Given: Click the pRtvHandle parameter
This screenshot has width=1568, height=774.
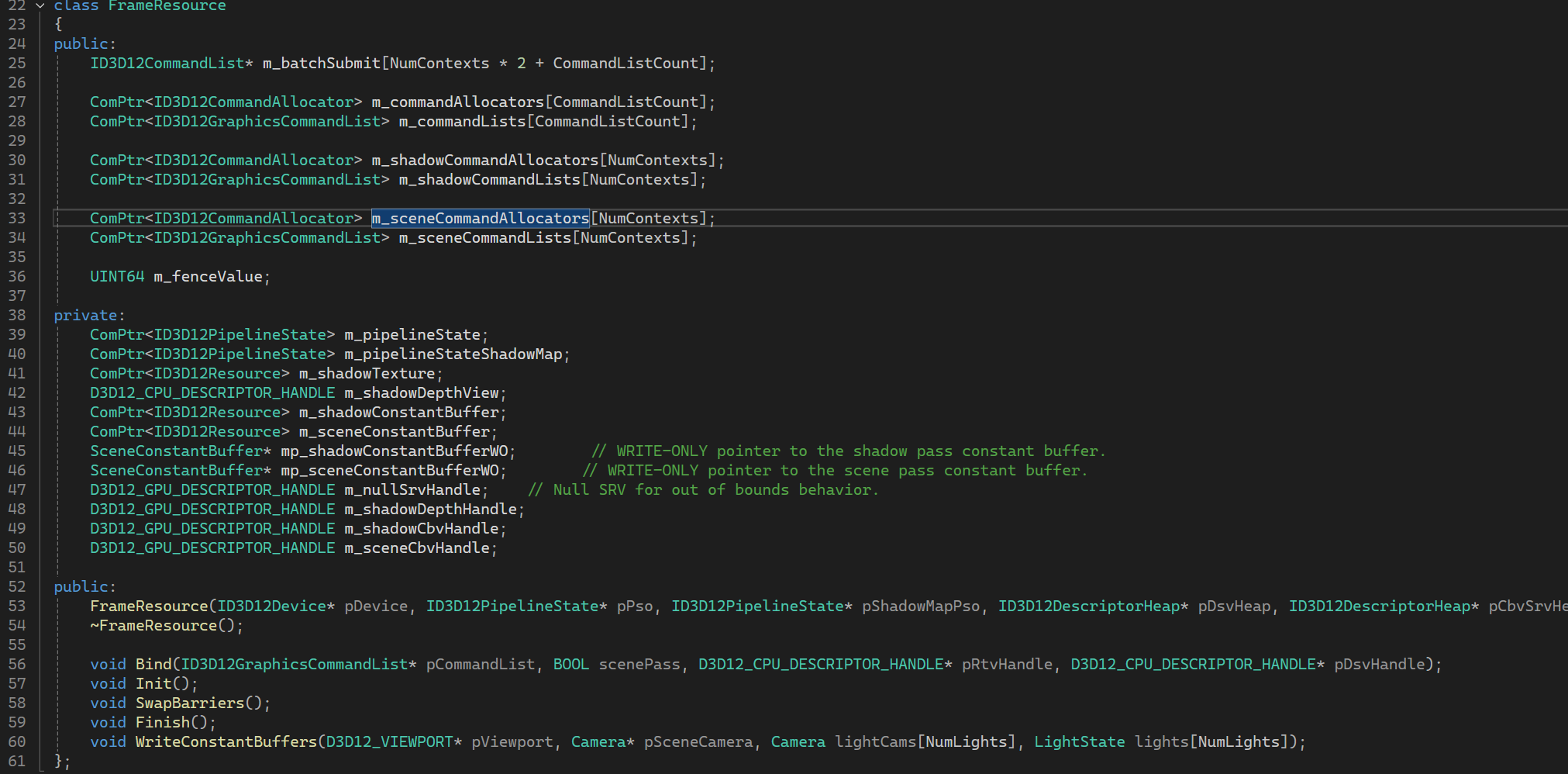Looking at the screenshot, I should pos(1007,664).
